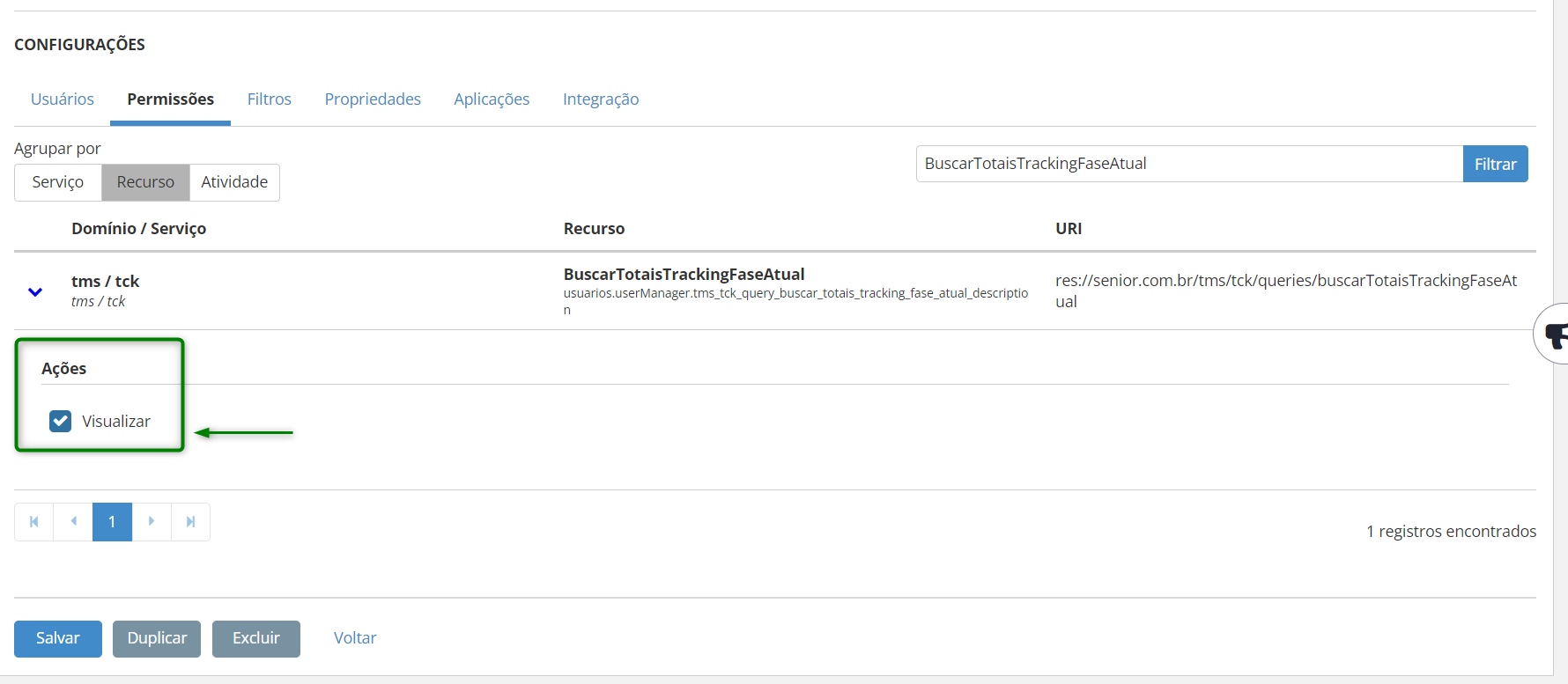
Task: Uncheck the Visualizar checkbox
Action: (61, 422)
